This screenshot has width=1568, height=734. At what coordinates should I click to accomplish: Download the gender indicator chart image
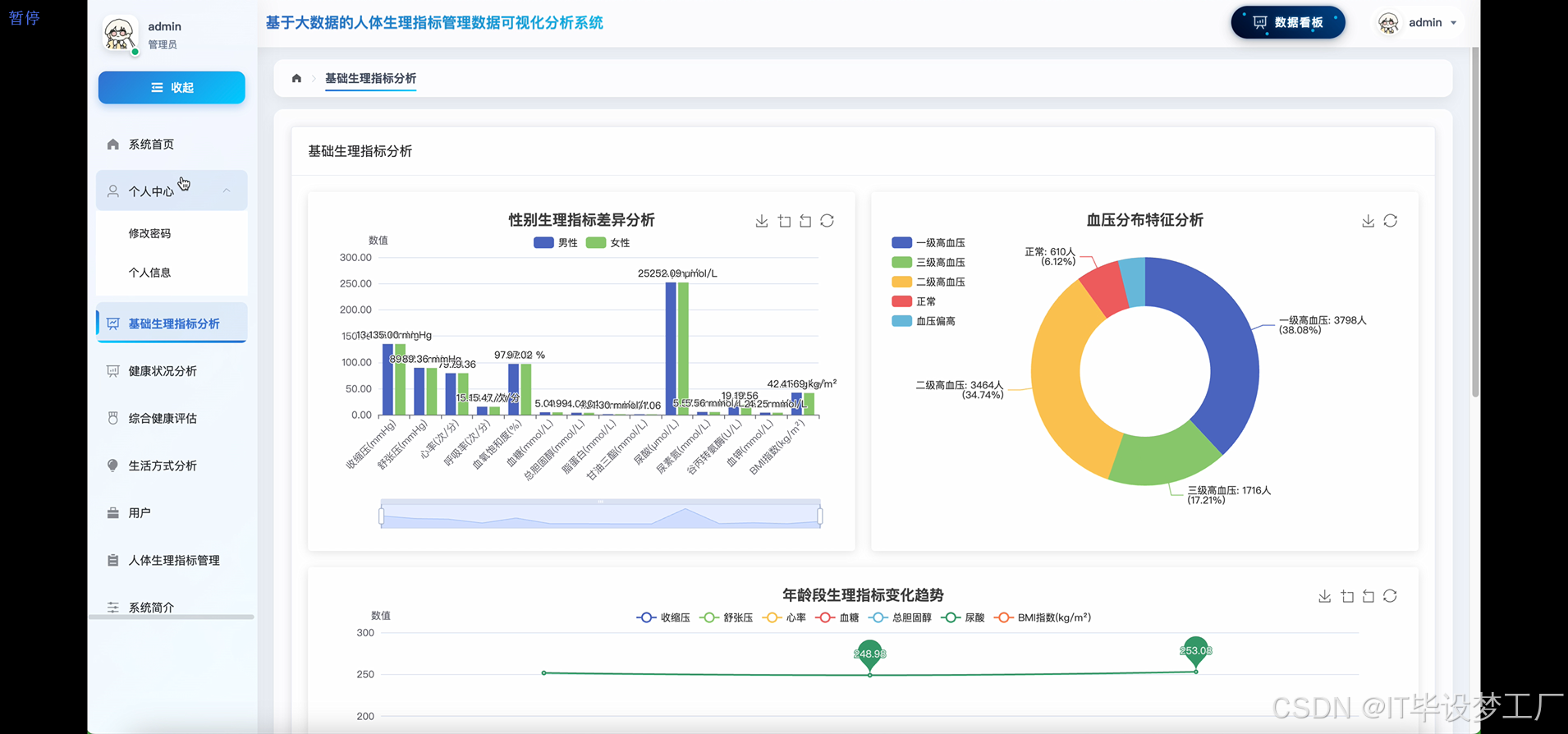pos(762,221)
